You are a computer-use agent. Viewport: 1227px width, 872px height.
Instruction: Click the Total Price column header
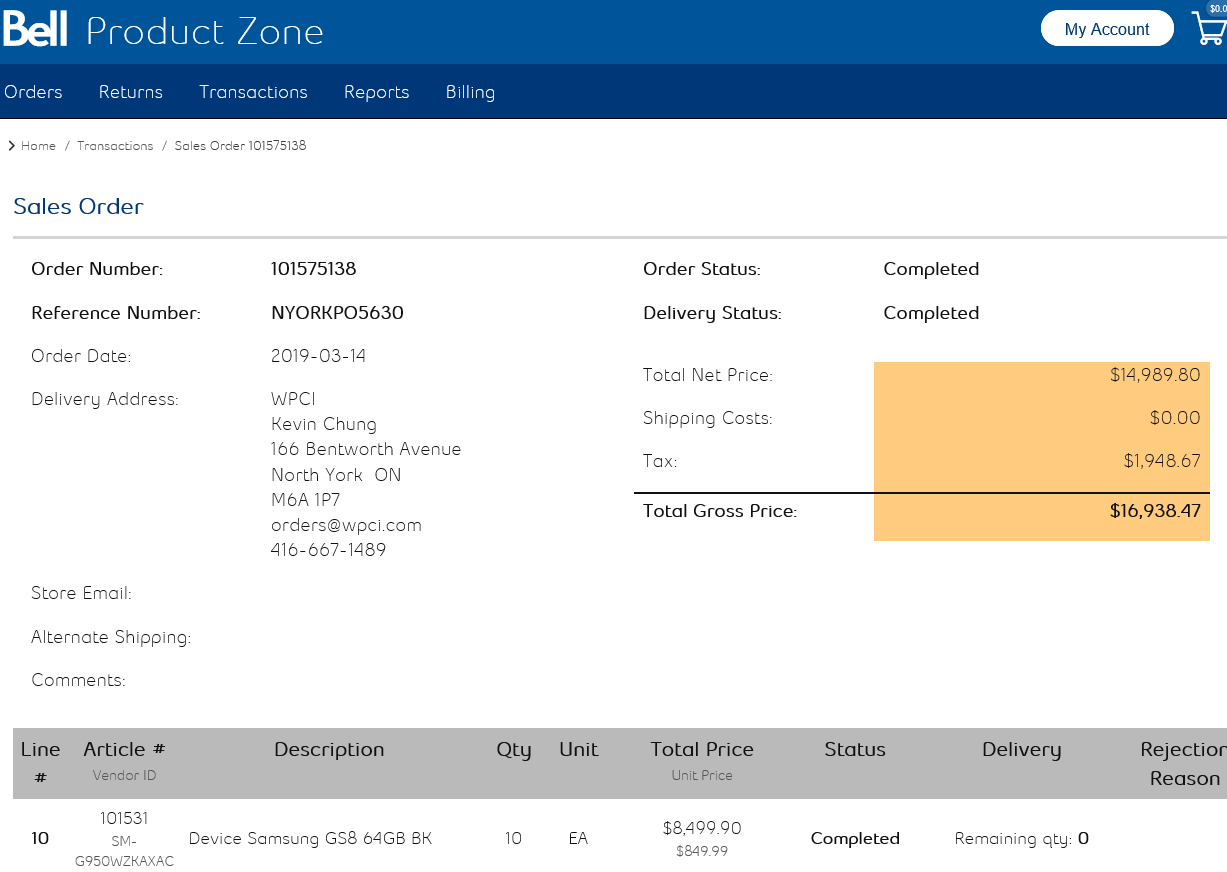[702, 750]
